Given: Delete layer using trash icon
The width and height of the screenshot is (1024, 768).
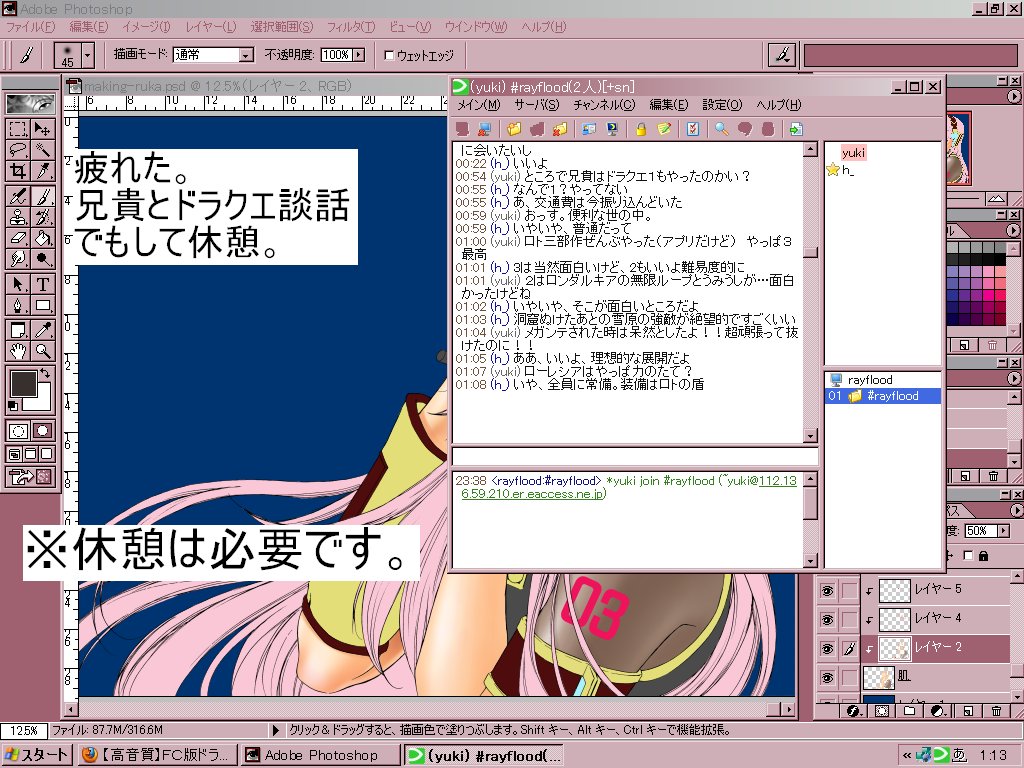Looking at the screenshot, I should pos(996,711).
